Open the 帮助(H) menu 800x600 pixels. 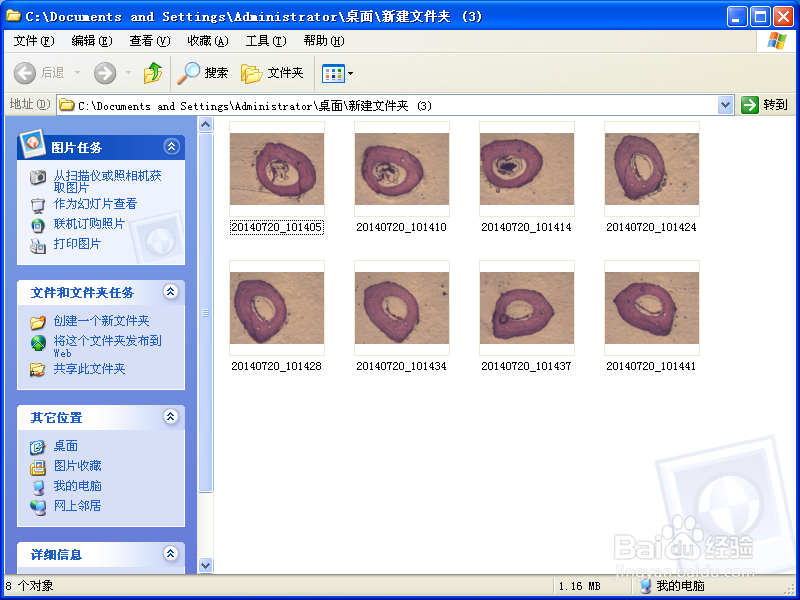[324, 41]
